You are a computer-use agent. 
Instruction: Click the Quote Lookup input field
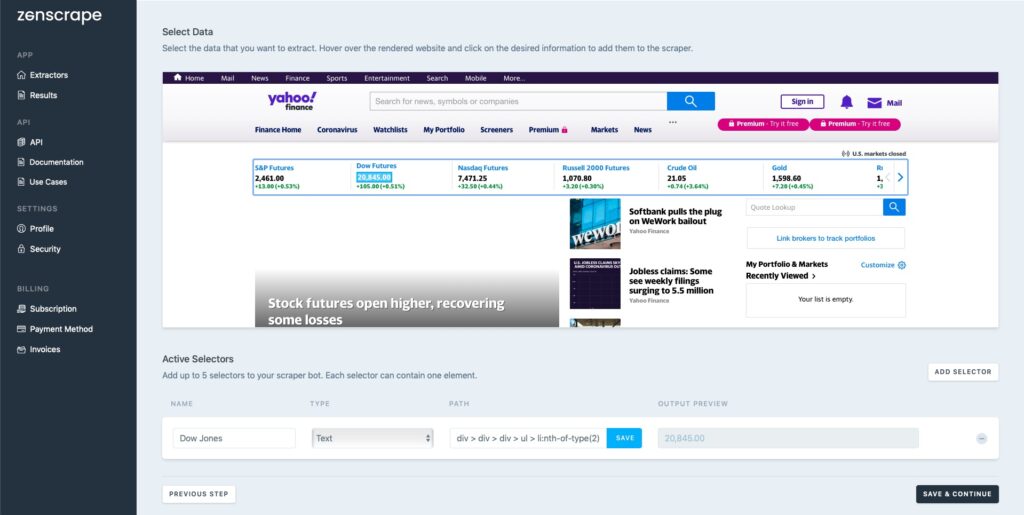[x=814, y=207]
